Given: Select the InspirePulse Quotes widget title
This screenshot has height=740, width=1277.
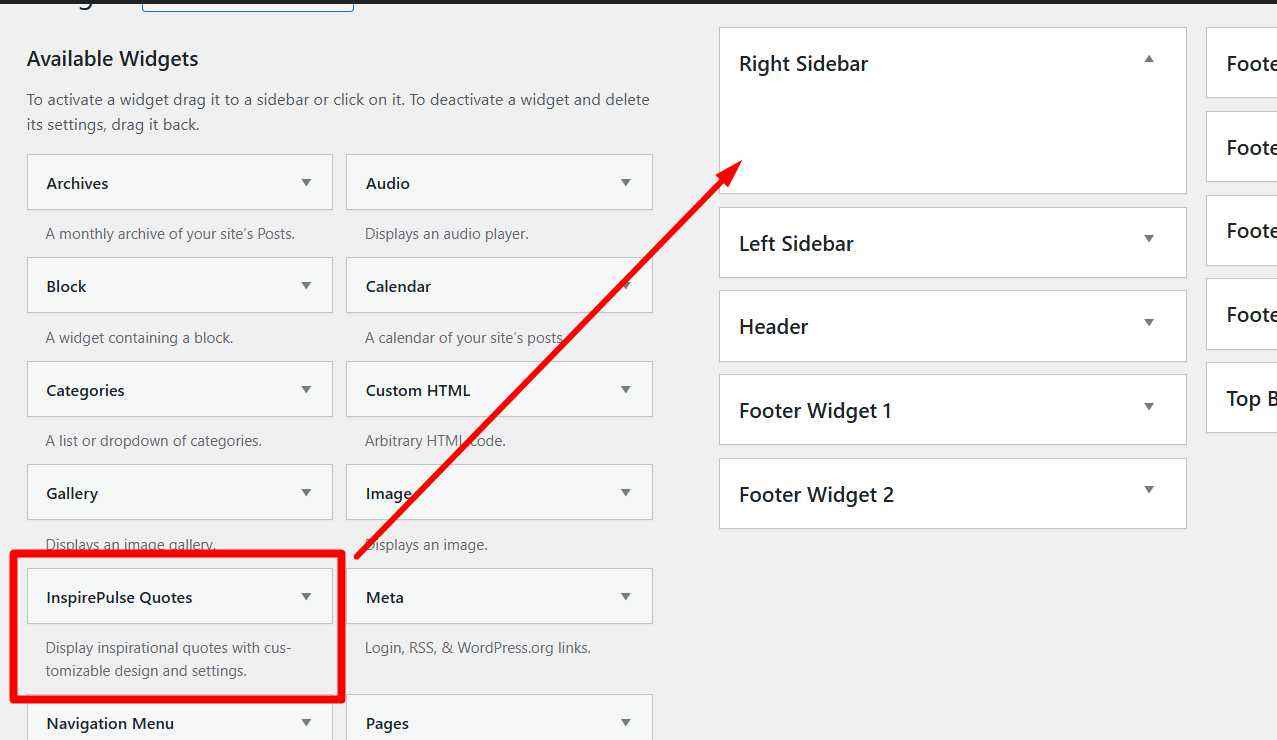Looking at the screenshot, I should click(x=119, y=597).
